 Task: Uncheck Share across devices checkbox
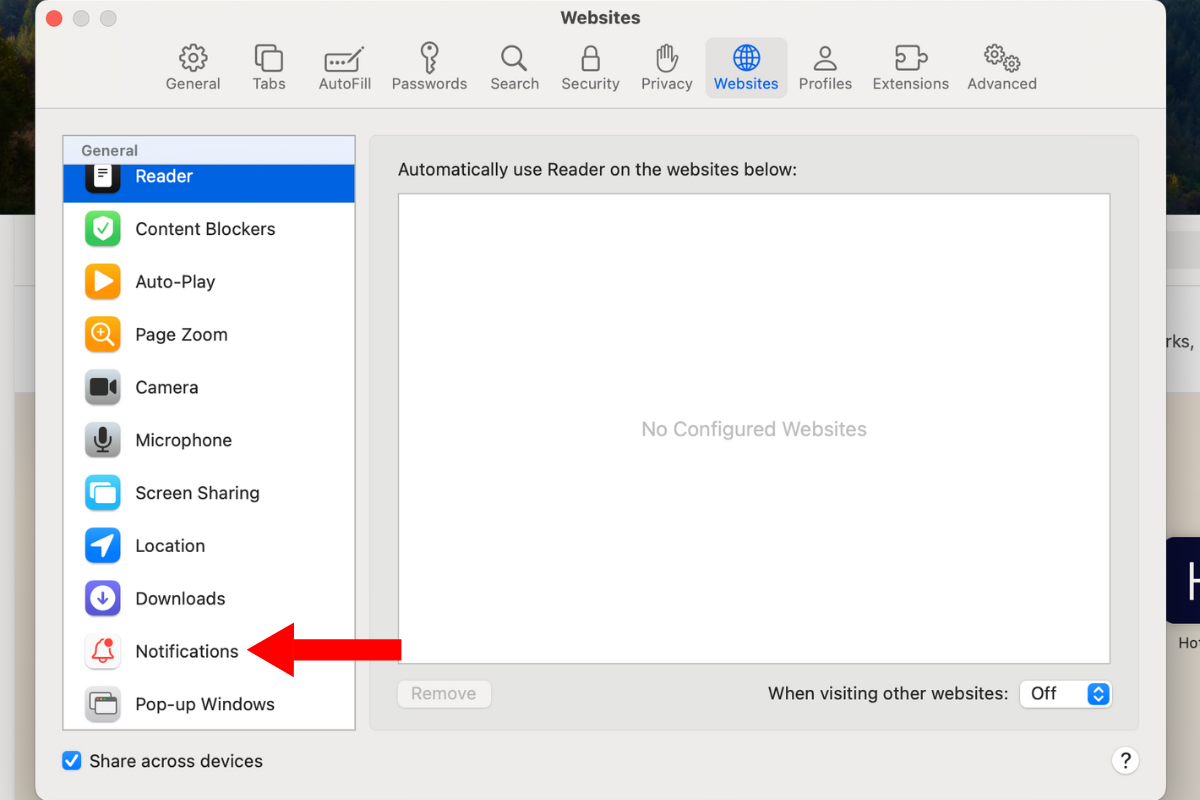pos(72,761)
